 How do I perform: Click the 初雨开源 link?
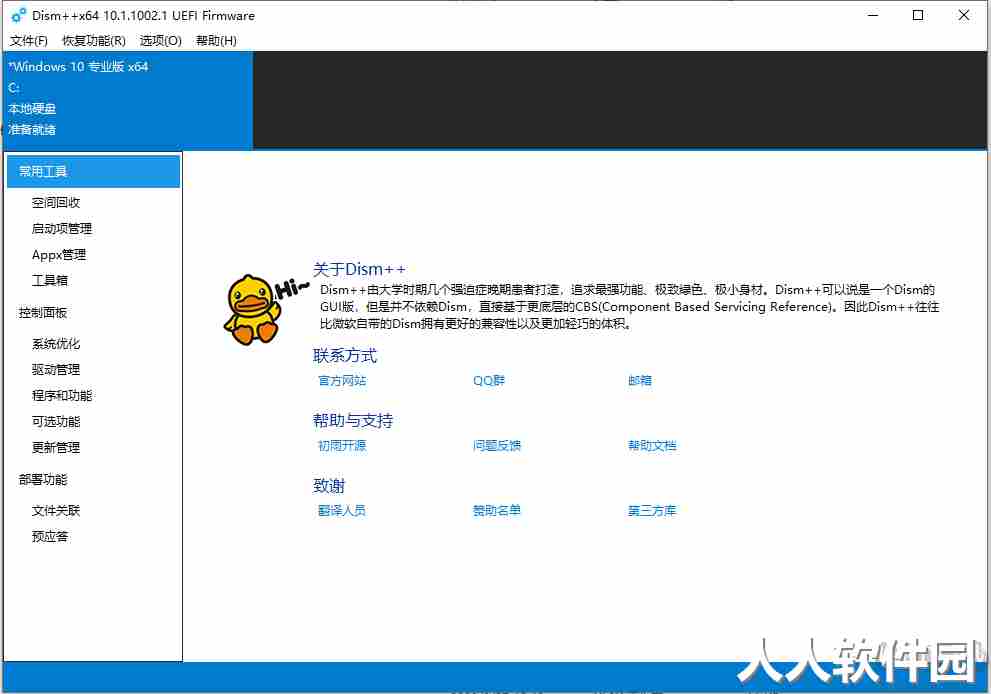click(x=342, y=446)
